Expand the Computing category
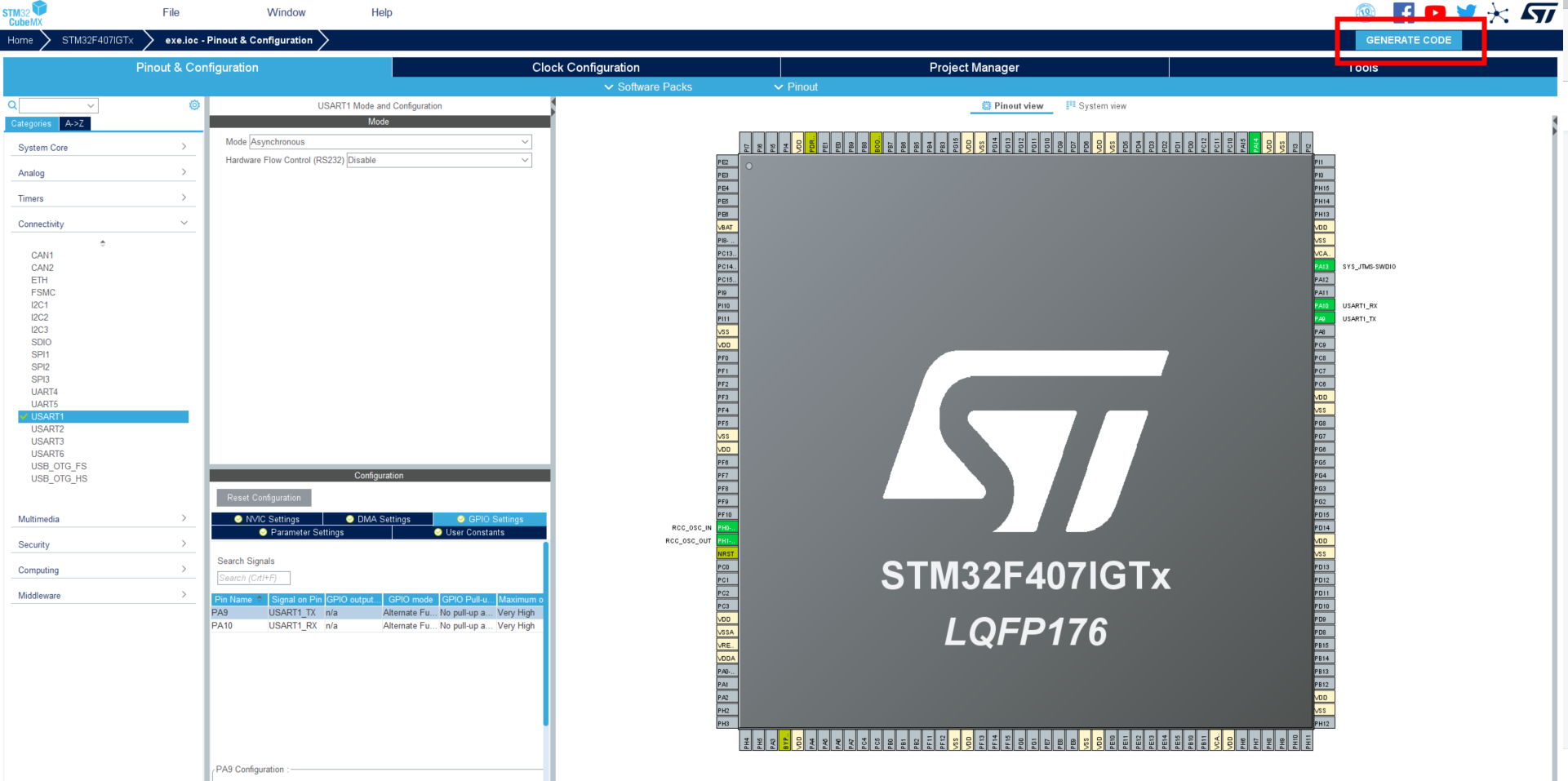 click(x=103, y=570)
